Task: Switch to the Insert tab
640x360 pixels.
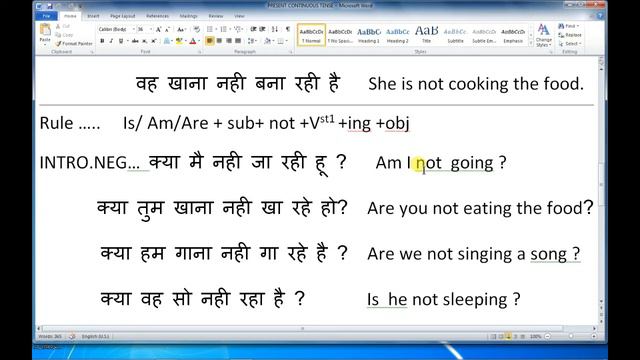Action: pyautogui.click(x=93, y=16)
